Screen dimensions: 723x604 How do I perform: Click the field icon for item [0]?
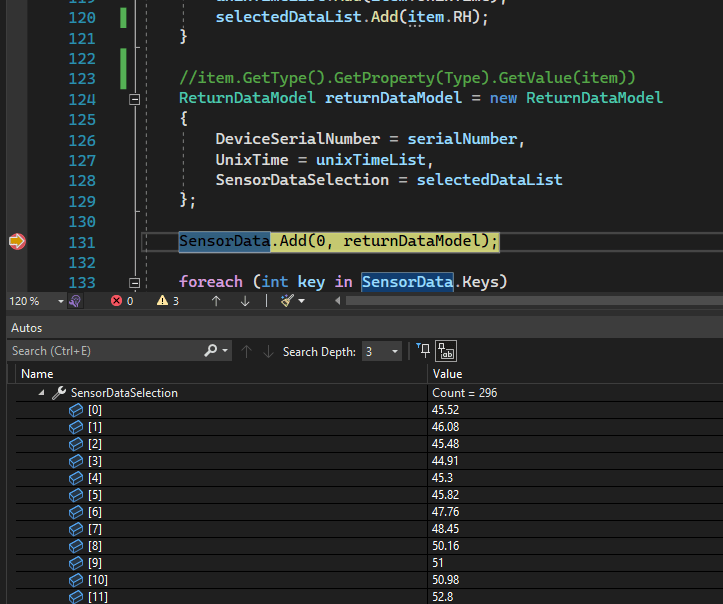pos(76,410)
